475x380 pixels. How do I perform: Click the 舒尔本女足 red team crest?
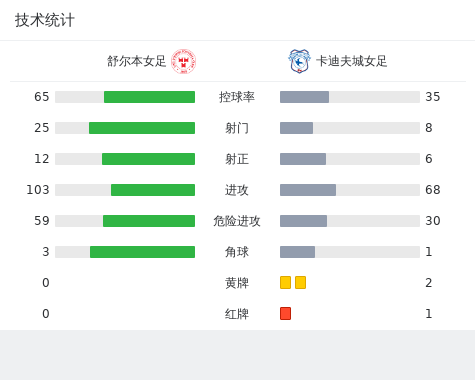point(183,61)
